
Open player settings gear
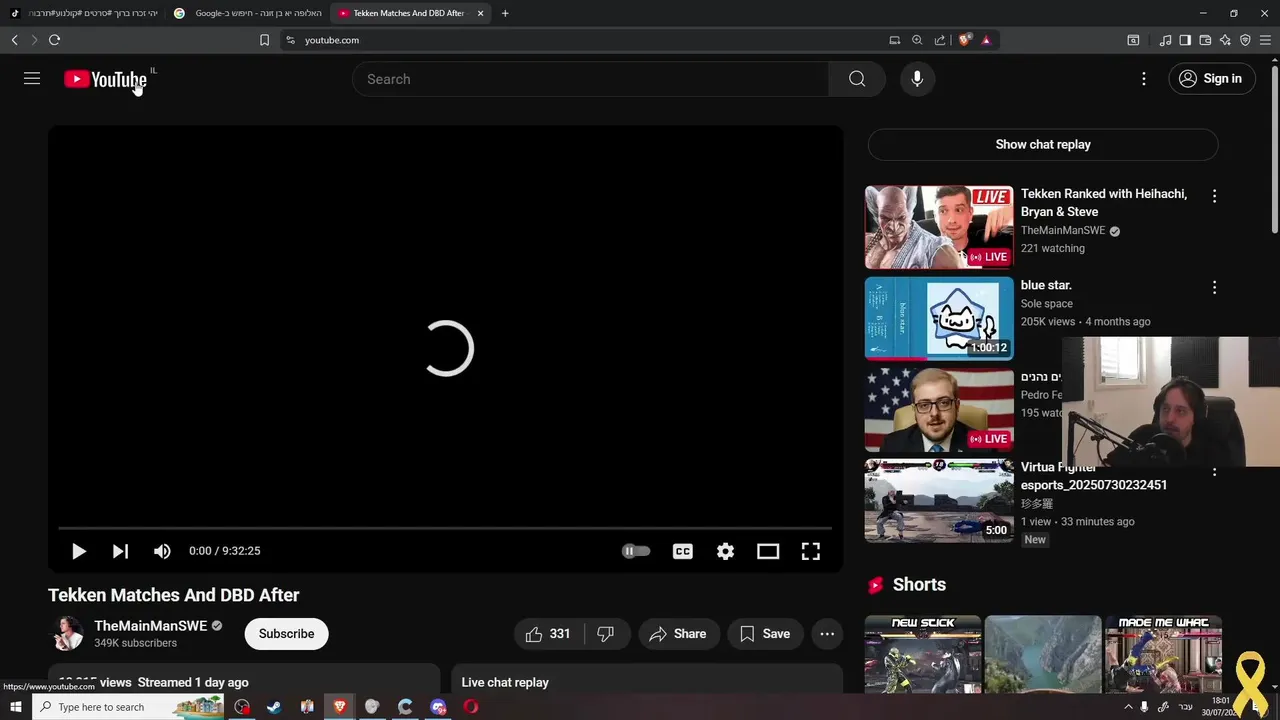pyautogui.click(x=725, y=551)
